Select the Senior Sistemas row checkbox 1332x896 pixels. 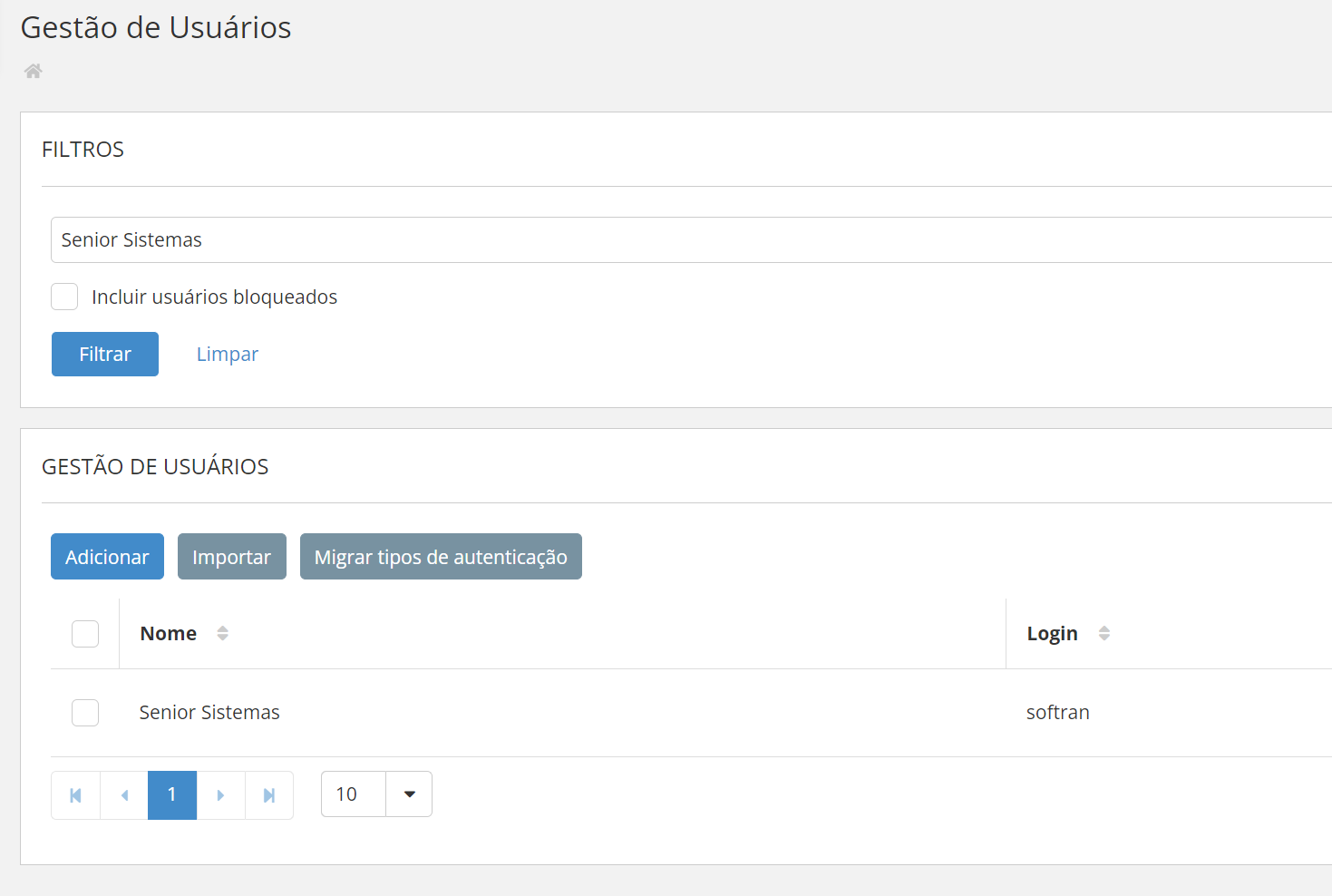pos(85,713)
